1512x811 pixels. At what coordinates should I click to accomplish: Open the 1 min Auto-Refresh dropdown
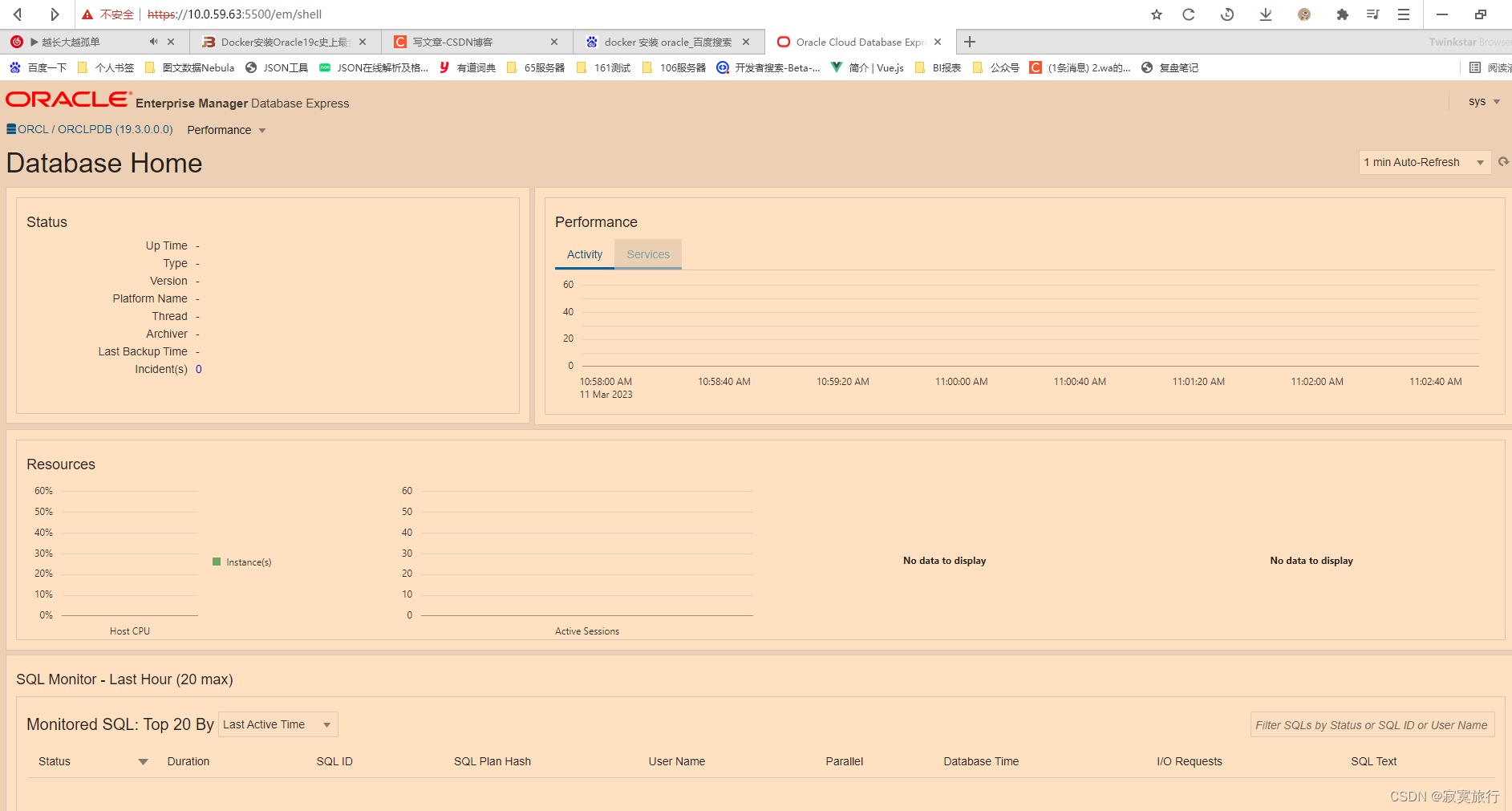(1425, 162)
